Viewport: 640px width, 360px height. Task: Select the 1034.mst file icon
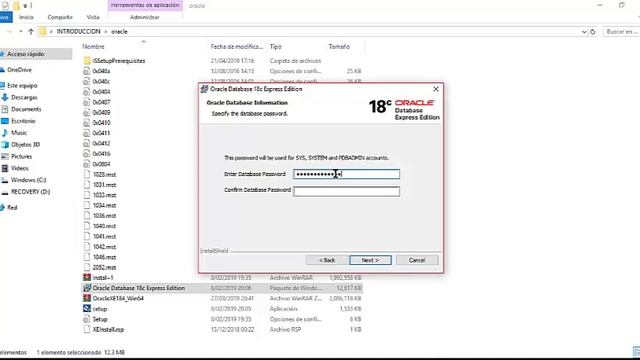point(87,206)
